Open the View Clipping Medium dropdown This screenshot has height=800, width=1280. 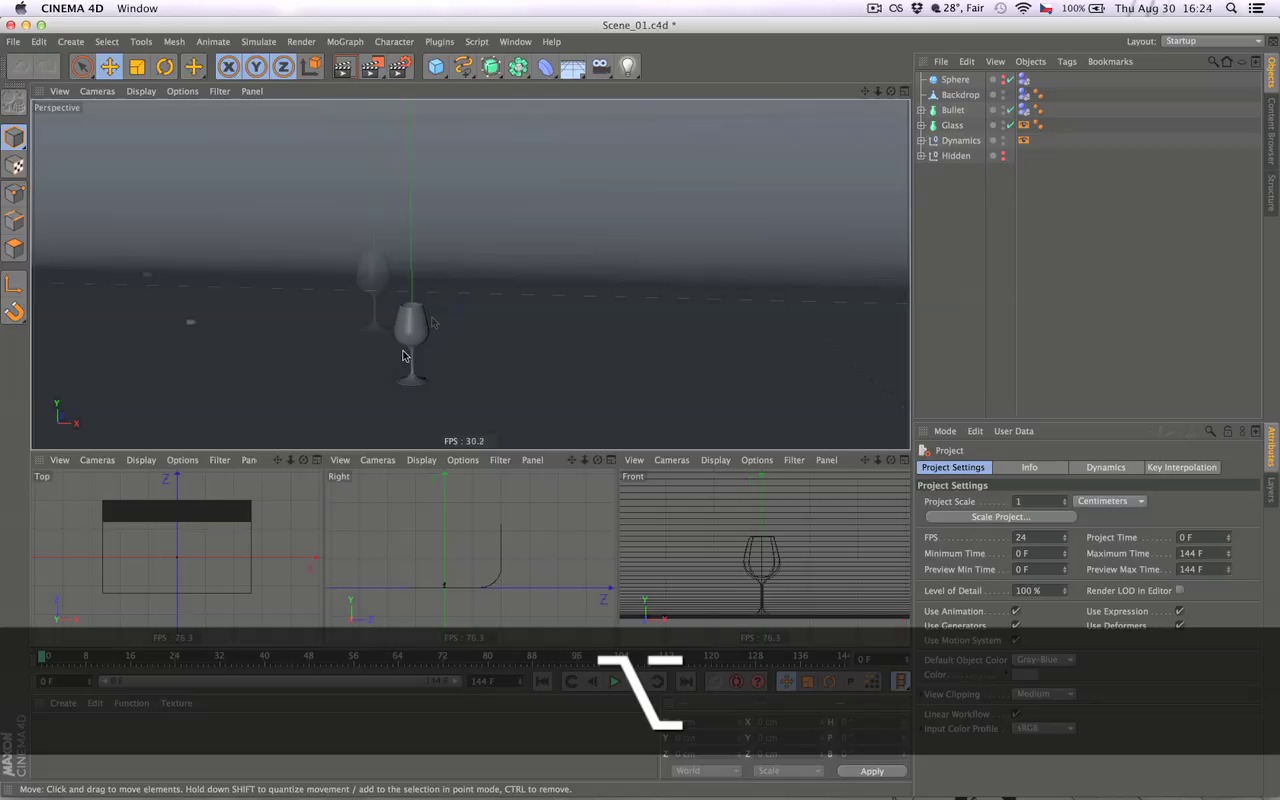[1043, 694]
